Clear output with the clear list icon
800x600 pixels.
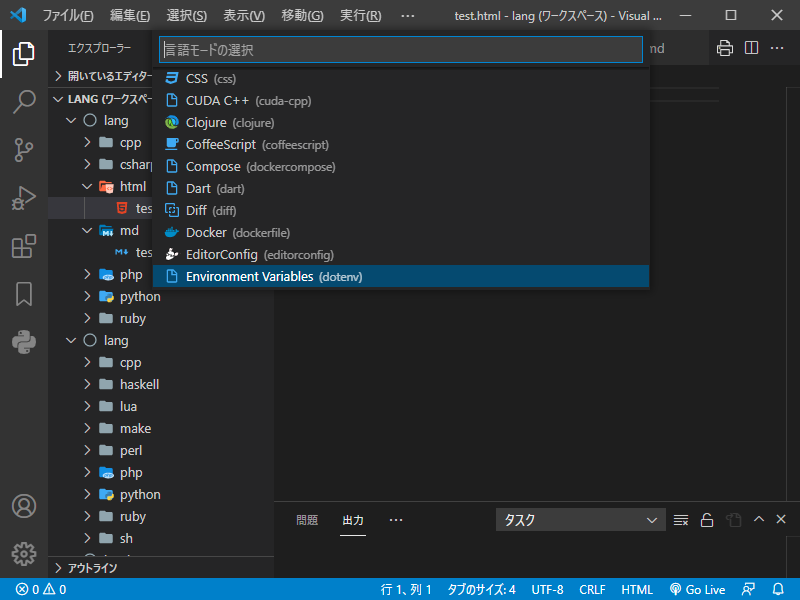pyautogui.click(x=681, y=520)
